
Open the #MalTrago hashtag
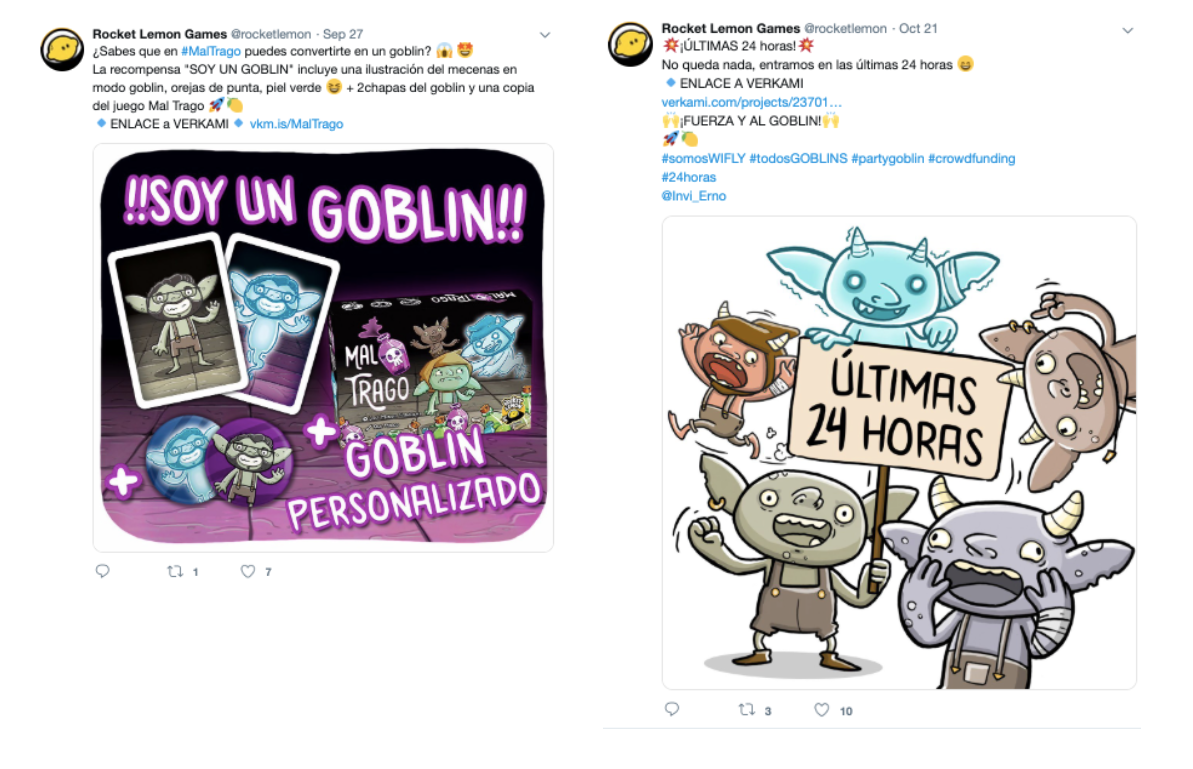pyautogui.click(x=211, y=51)
